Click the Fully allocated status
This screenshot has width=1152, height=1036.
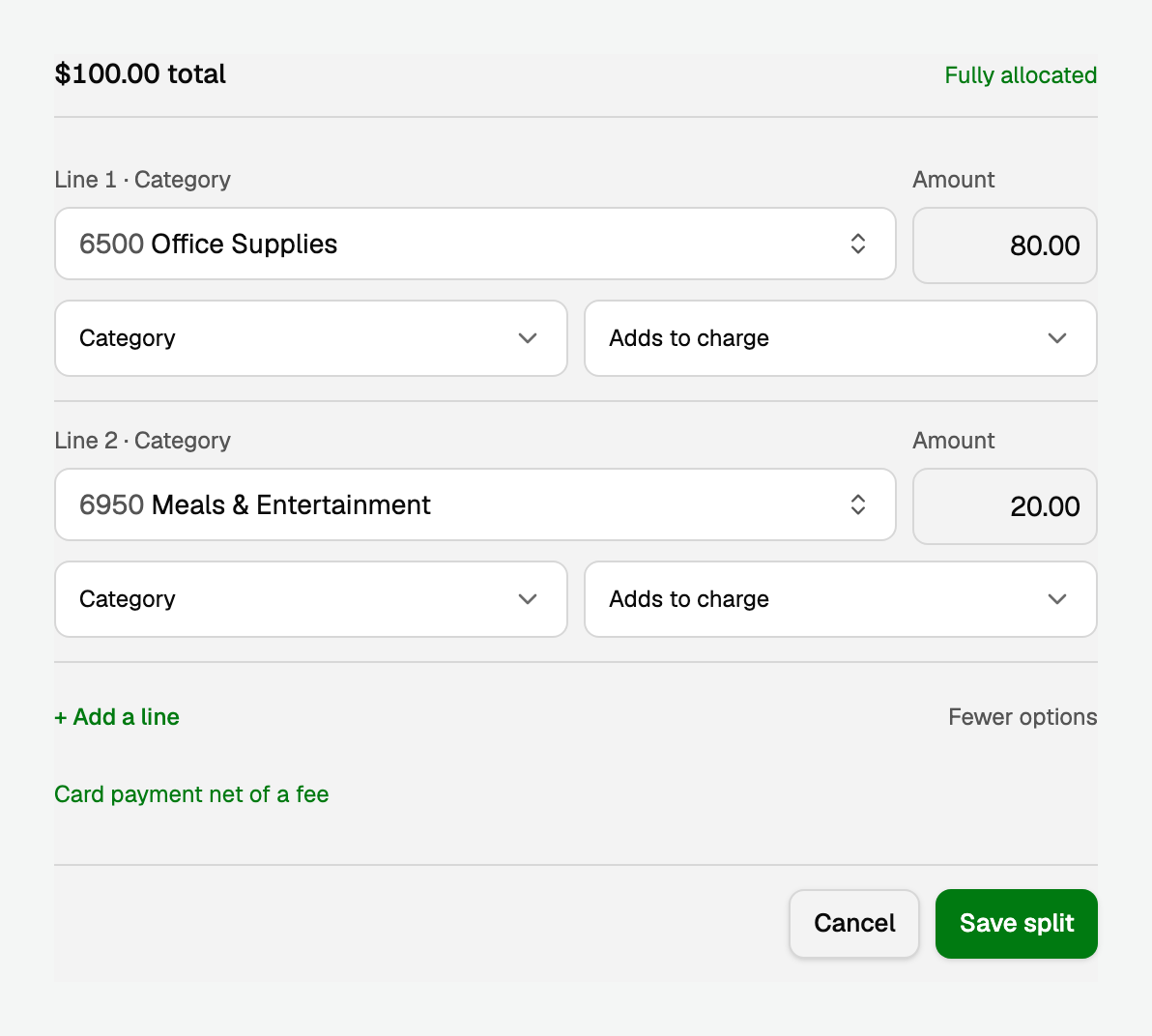tap(1021, 75)
